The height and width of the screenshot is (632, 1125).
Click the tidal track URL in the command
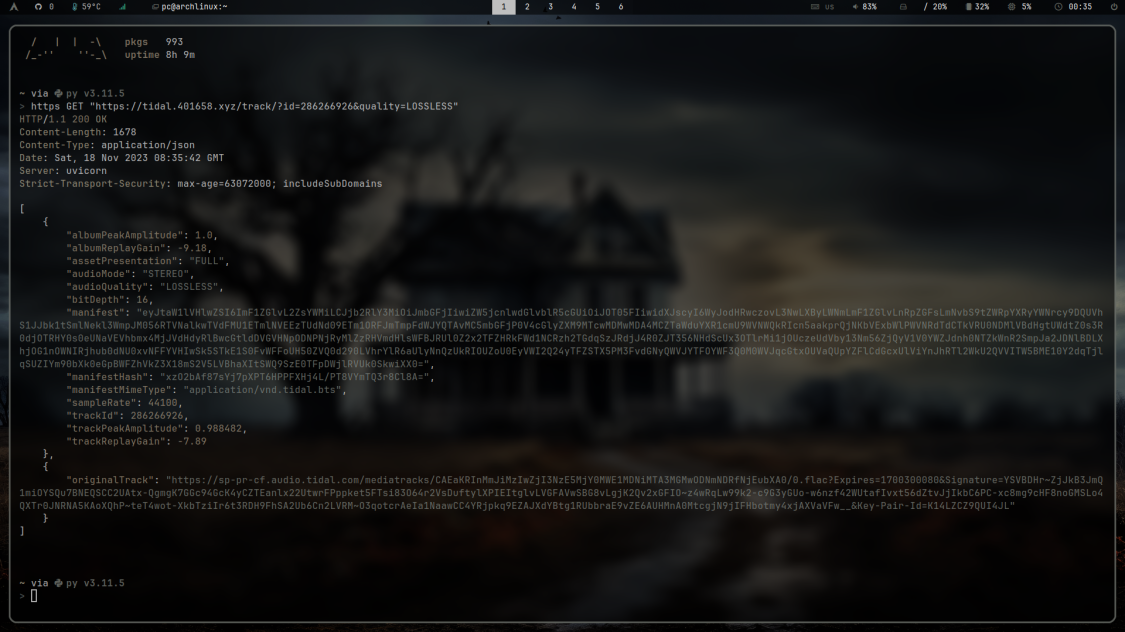(273, 106)
